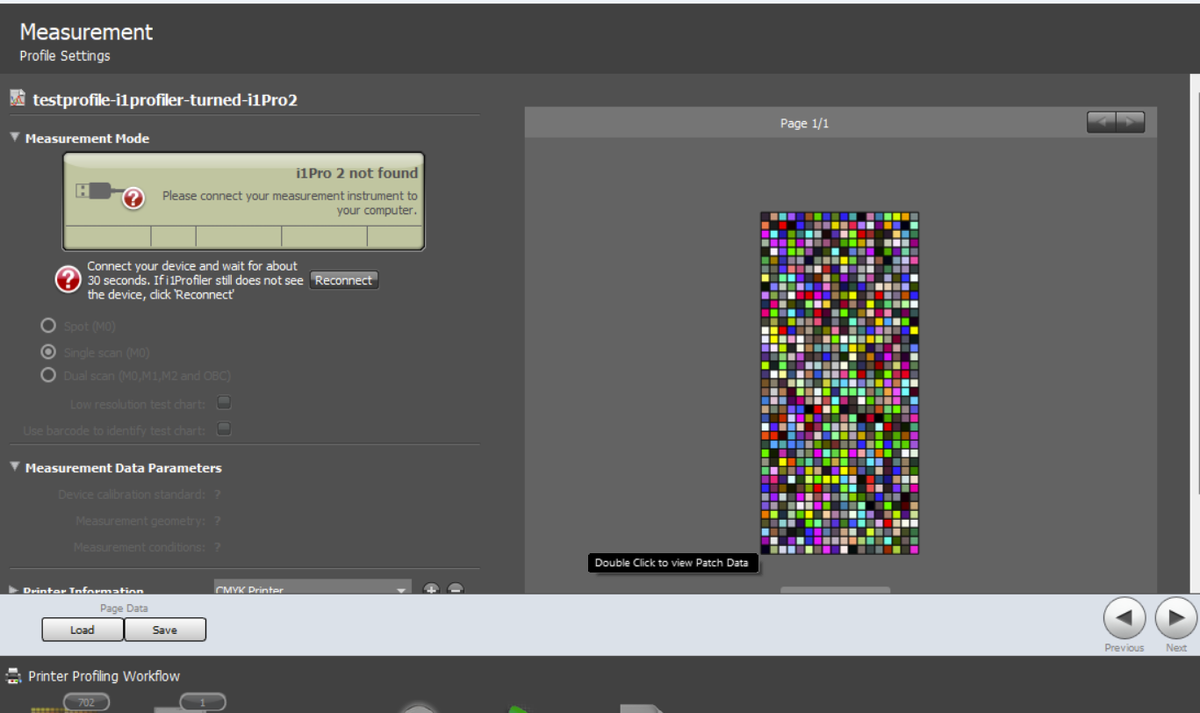Click the plus icon beside CMYK Printer
1200x713 pixels.
pyautogui.click(x=432, y=589)
